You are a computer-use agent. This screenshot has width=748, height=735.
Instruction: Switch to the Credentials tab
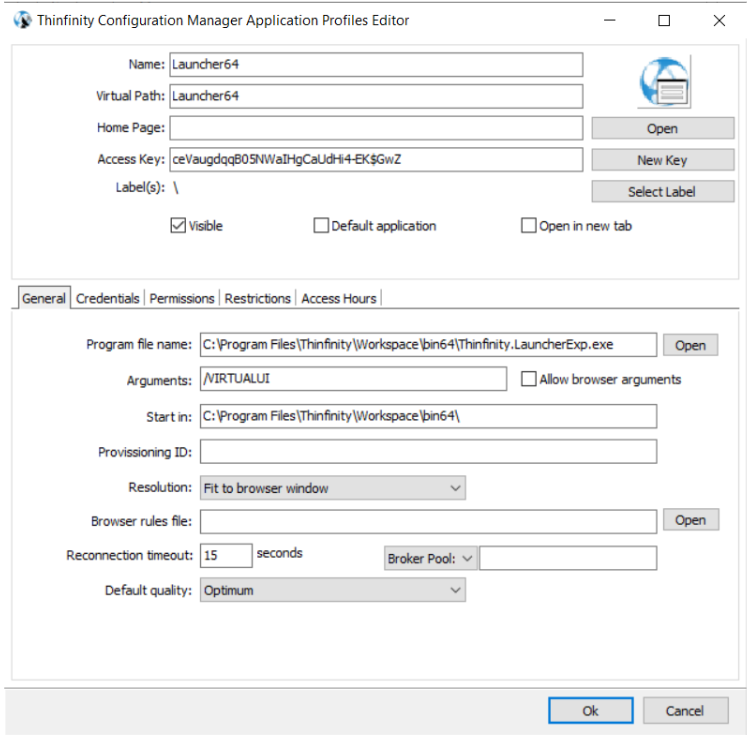click(107, 299)
